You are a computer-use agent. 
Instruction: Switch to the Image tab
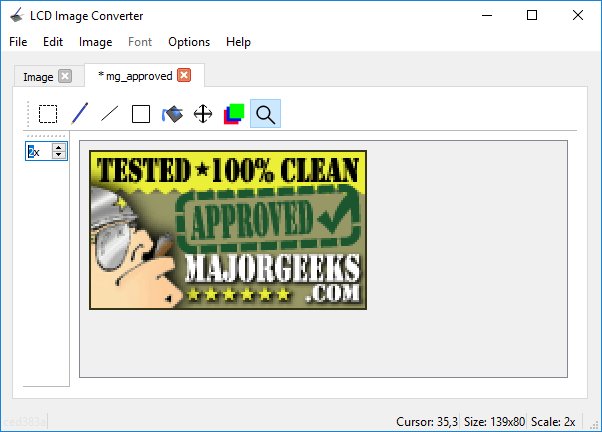click(38, 77)
